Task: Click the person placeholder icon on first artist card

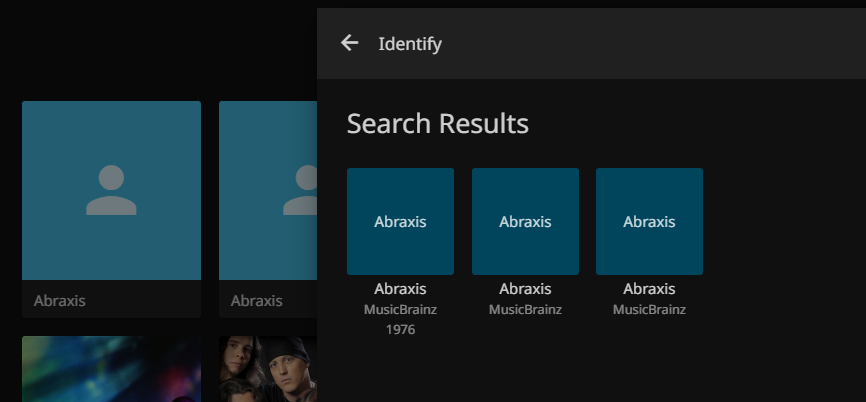Action: (111, 191)
